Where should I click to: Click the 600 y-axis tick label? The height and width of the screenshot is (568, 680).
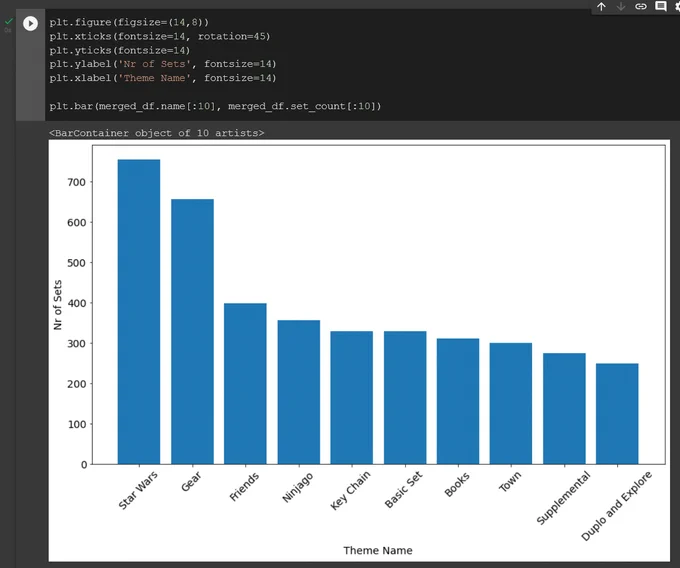tap(76, 223)
